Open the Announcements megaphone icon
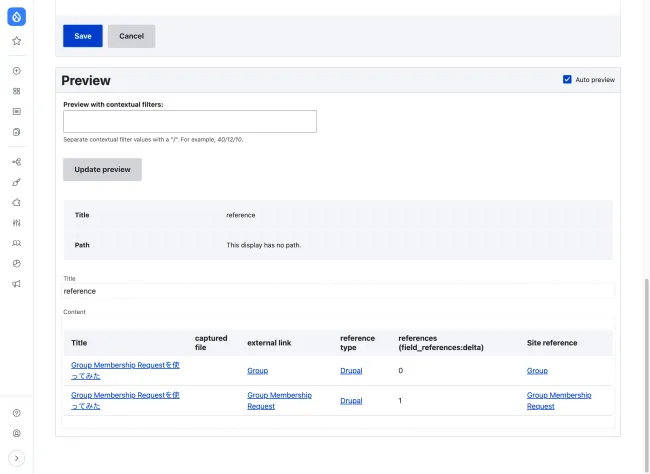The width and height of the screenshot is (650, 474). [16, 284]
